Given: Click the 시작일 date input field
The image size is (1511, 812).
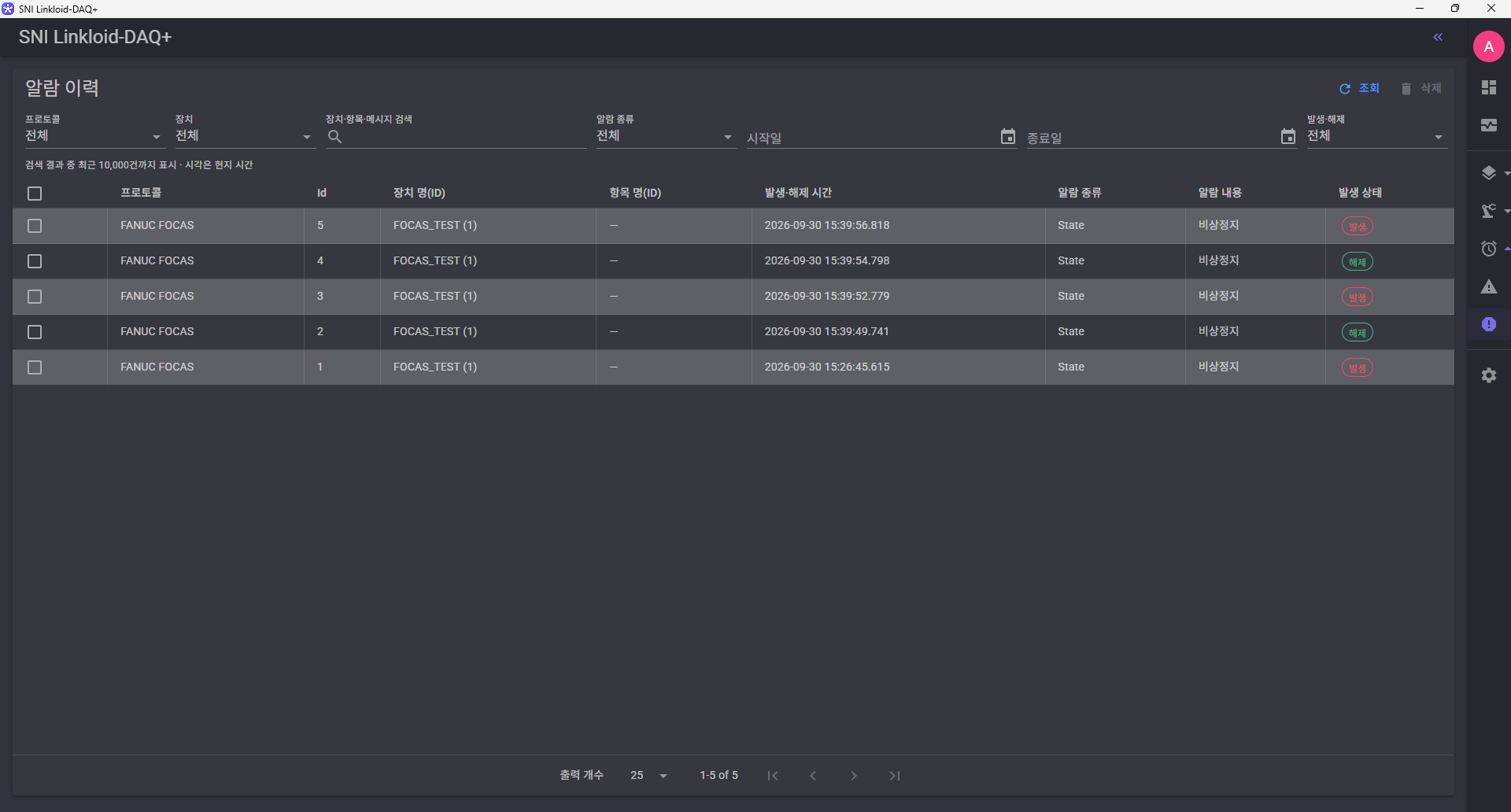Looking at the screenshot, I should 871,138.
